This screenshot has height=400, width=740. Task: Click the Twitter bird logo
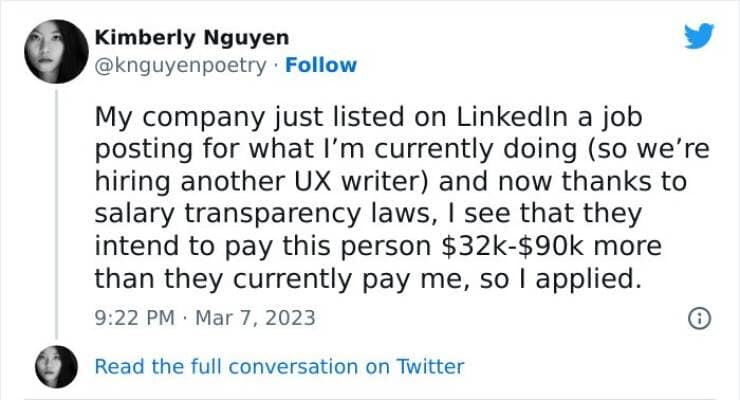coord(699,37)
